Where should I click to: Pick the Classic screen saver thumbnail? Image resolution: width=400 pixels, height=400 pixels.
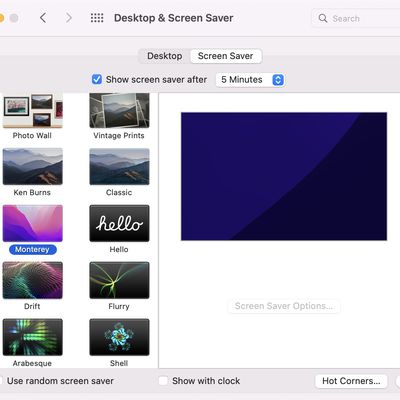[119, 166]
